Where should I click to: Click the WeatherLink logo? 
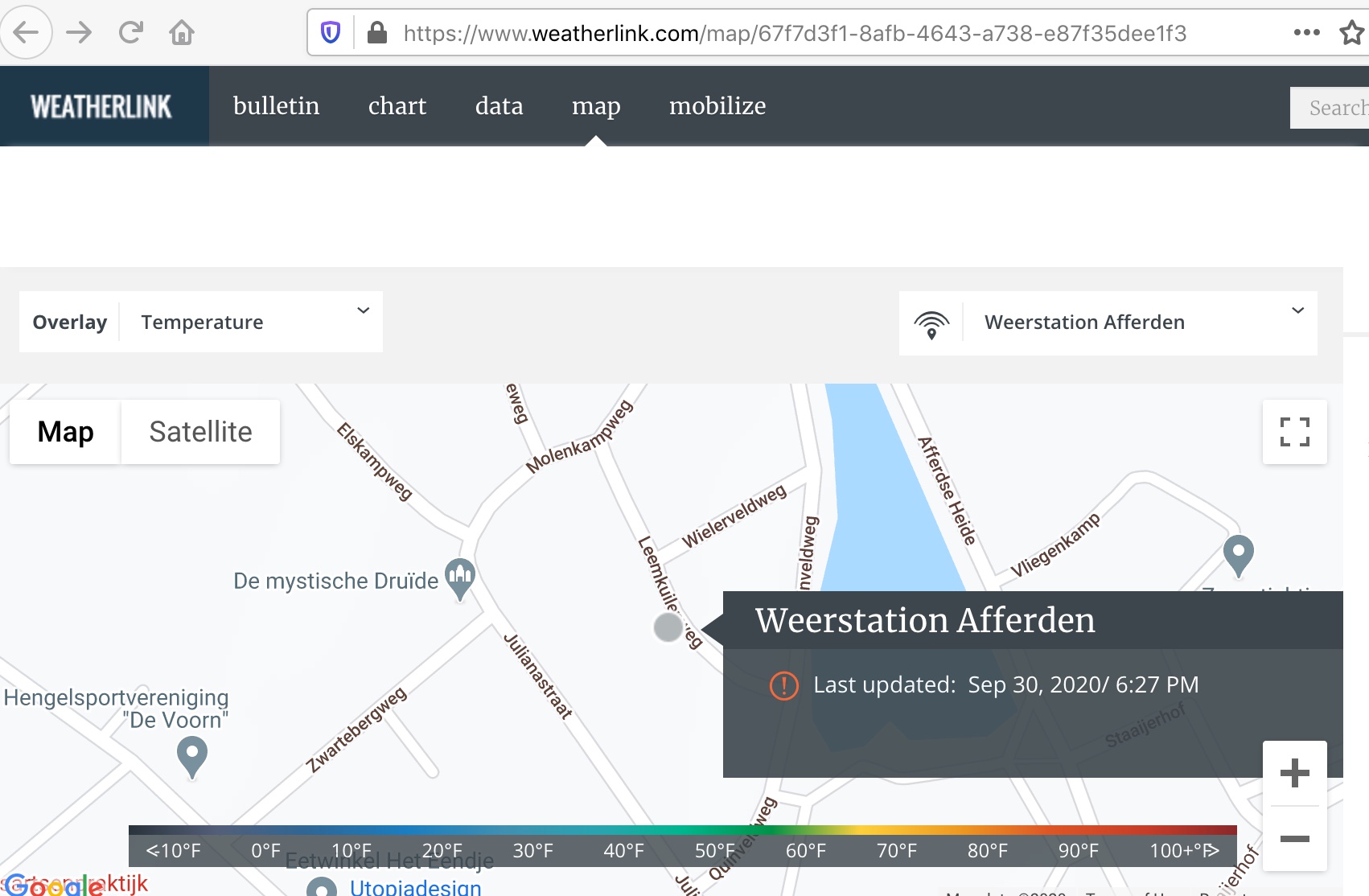[101, 106]
